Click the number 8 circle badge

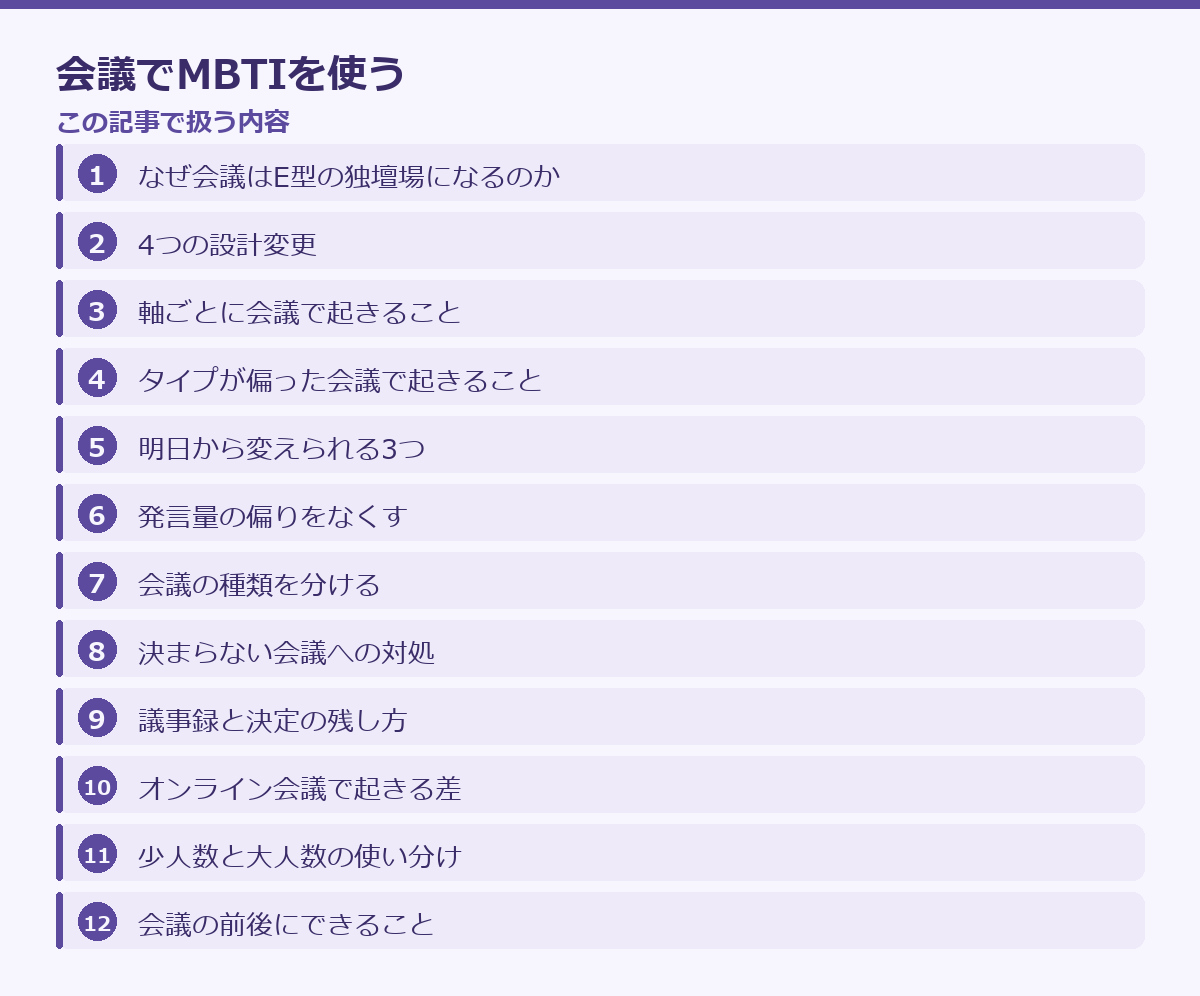click(x=97, y=651)
